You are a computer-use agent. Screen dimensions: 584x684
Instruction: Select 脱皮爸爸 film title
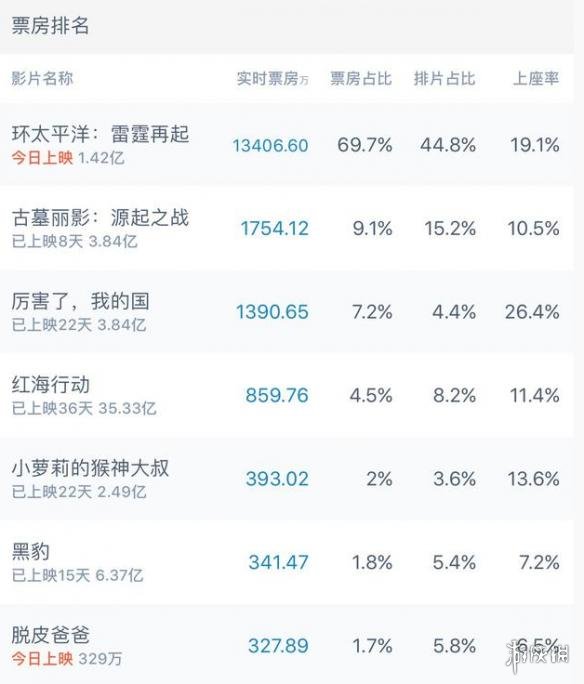(51, 635)
